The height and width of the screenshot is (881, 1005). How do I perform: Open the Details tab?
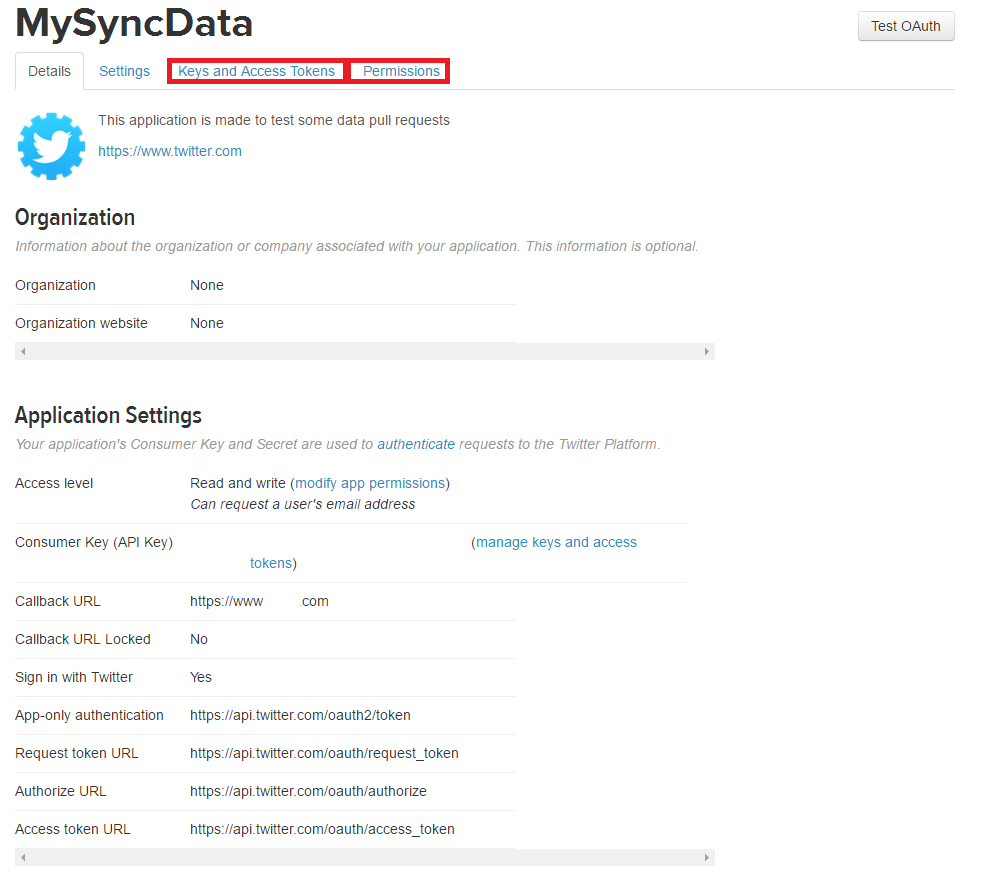[x=49, y=71]
